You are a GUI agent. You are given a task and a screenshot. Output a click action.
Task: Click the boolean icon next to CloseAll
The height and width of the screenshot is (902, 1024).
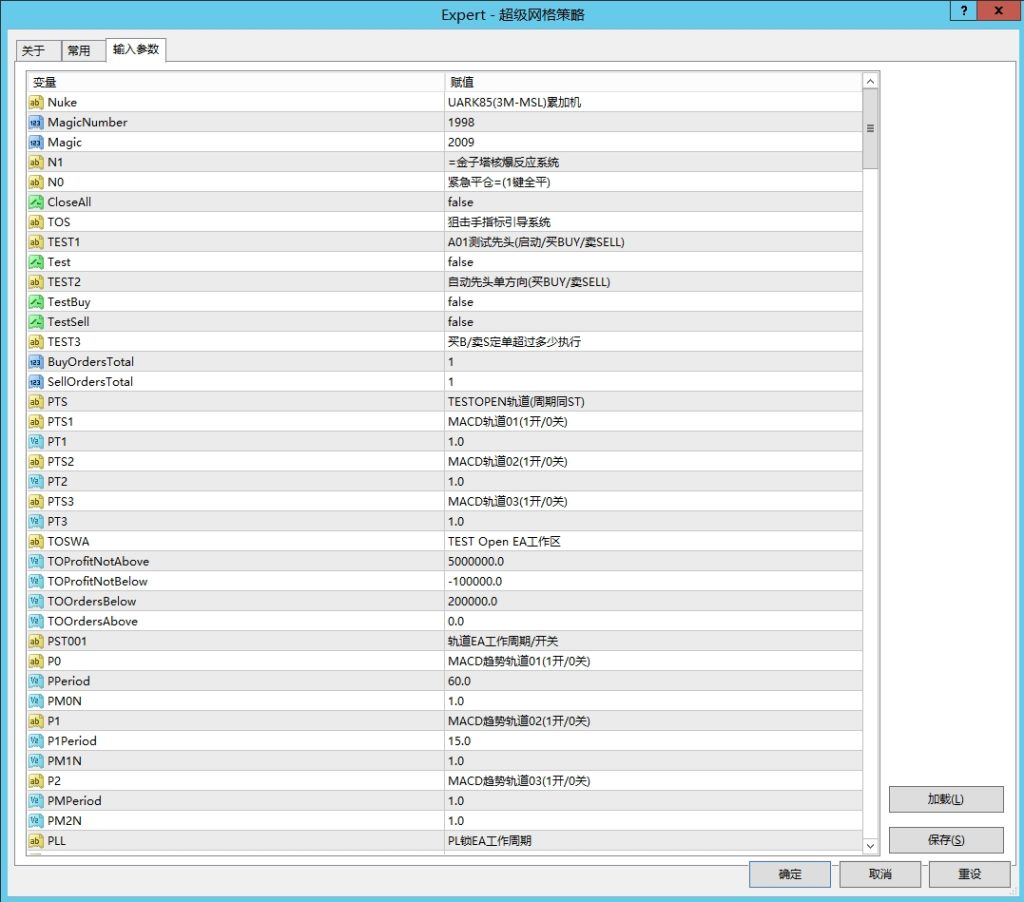pos(36,202)
